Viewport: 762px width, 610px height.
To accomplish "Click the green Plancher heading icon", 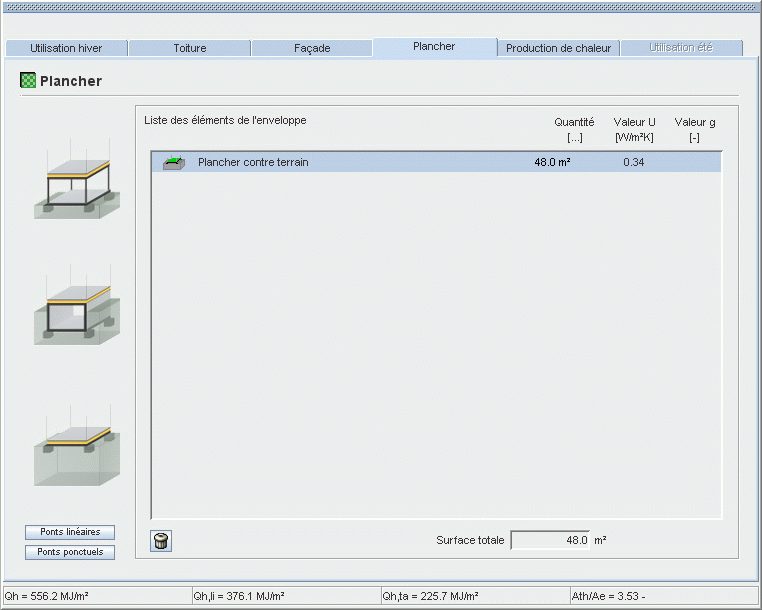I will pos(28,81).
